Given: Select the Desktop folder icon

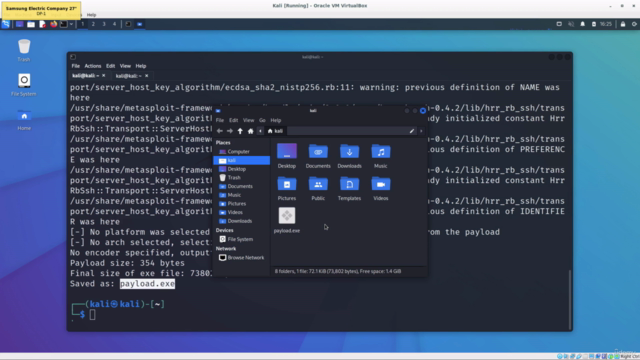Looking at the screenshot, I should click(x=287, y=156).
